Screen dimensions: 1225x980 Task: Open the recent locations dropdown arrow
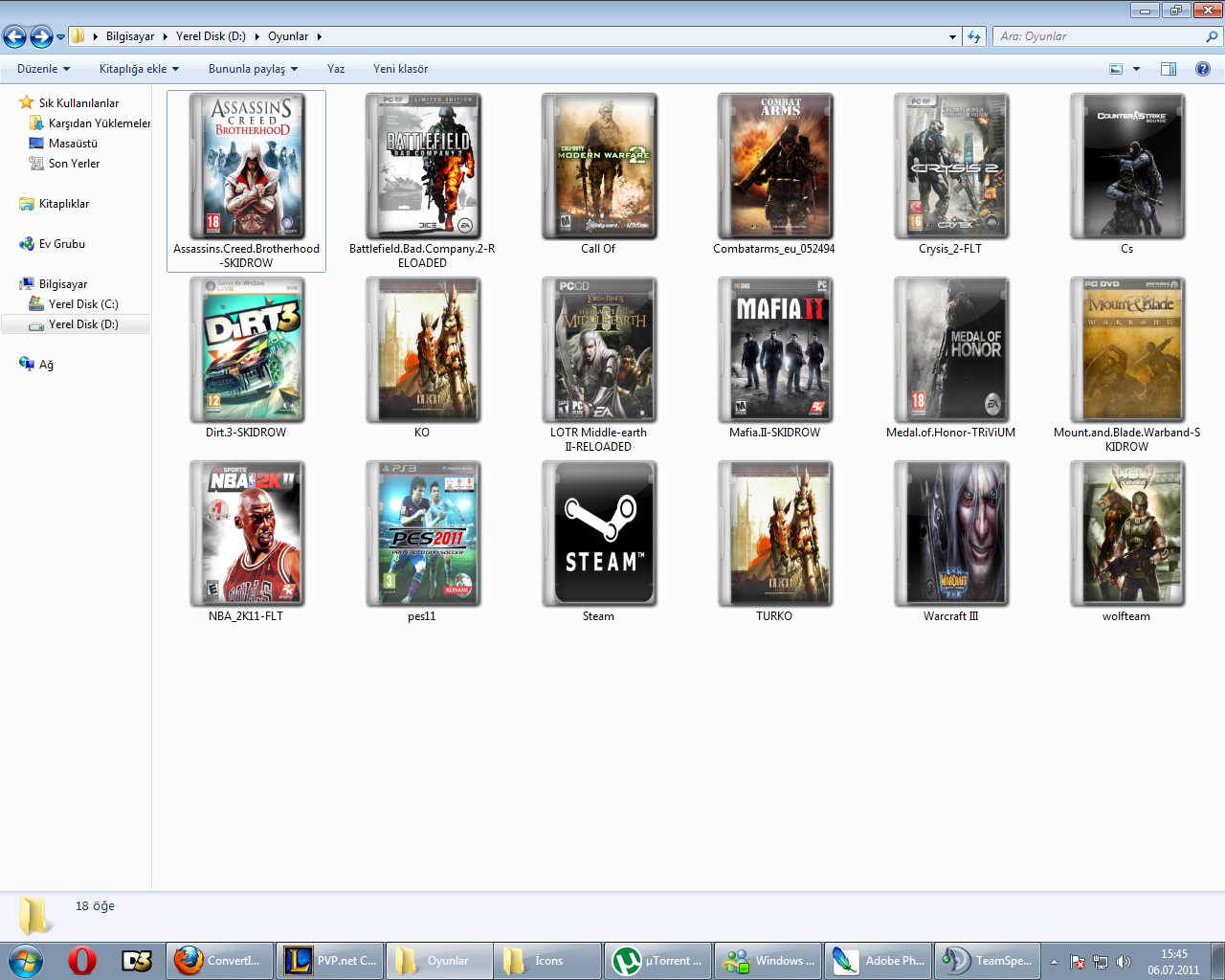tap(60, 37)
